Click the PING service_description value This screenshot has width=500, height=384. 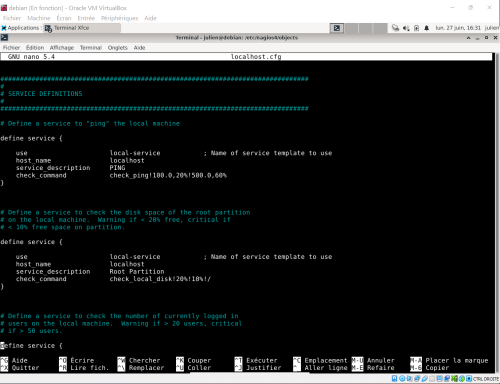117,168
